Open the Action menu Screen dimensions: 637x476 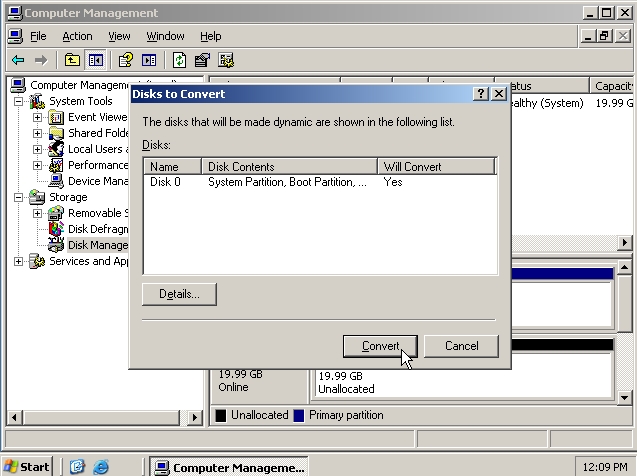(x=77, y=37)
